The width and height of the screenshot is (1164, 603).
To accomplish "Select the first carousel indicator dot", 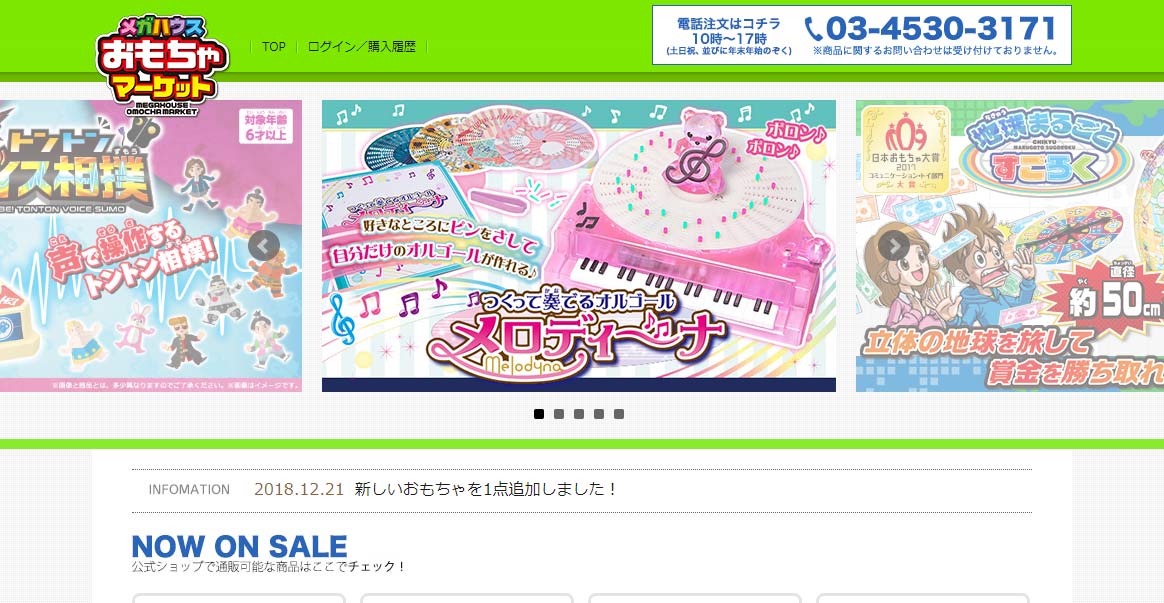I will click(539, 414).
